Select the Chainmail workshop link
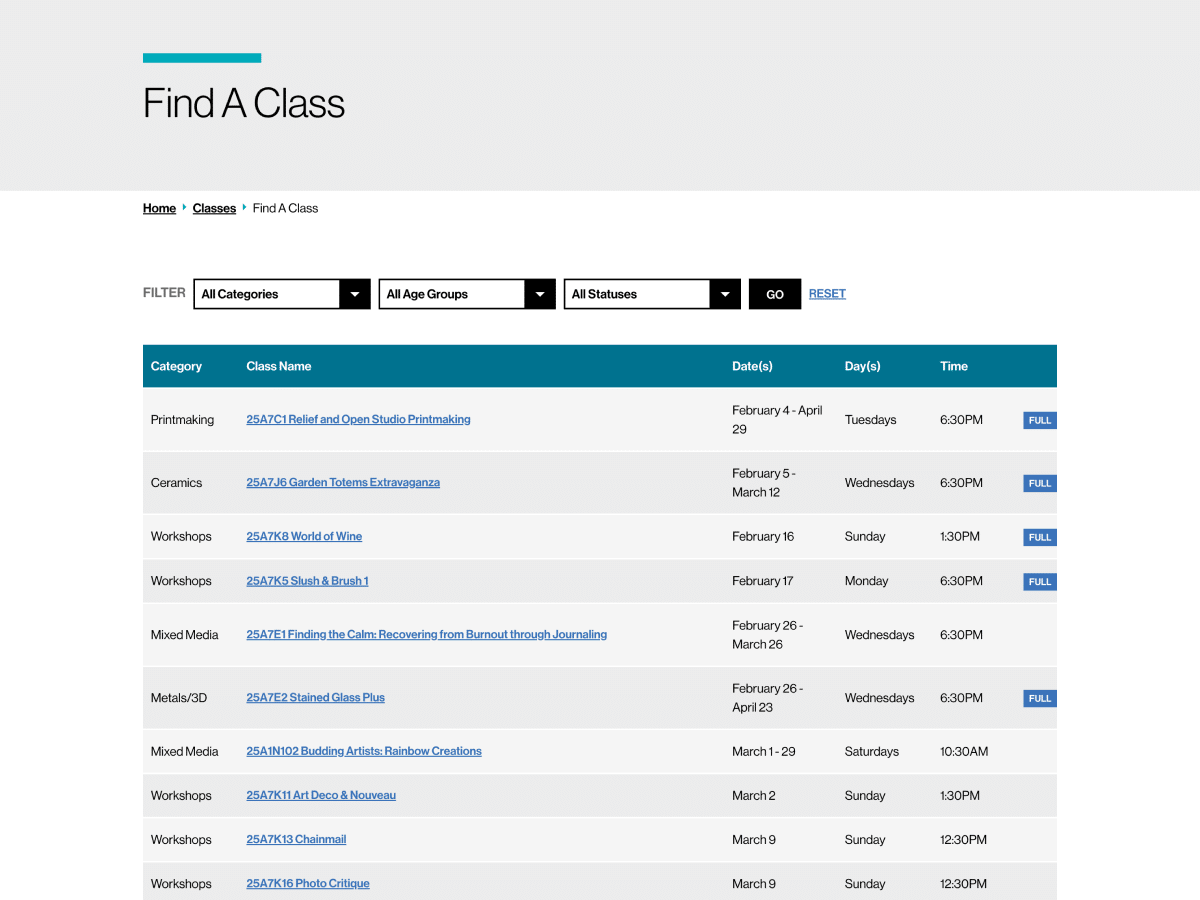 (296, 840)
